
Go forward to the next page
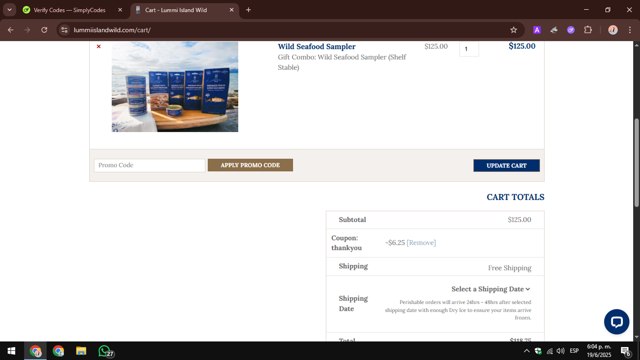(27, 30)
